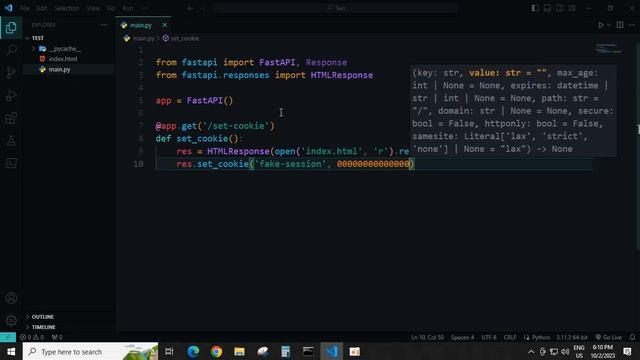This screenshot has width=640, height=360.
Task: Open the View menu
Action: click(x=93, y=8)
